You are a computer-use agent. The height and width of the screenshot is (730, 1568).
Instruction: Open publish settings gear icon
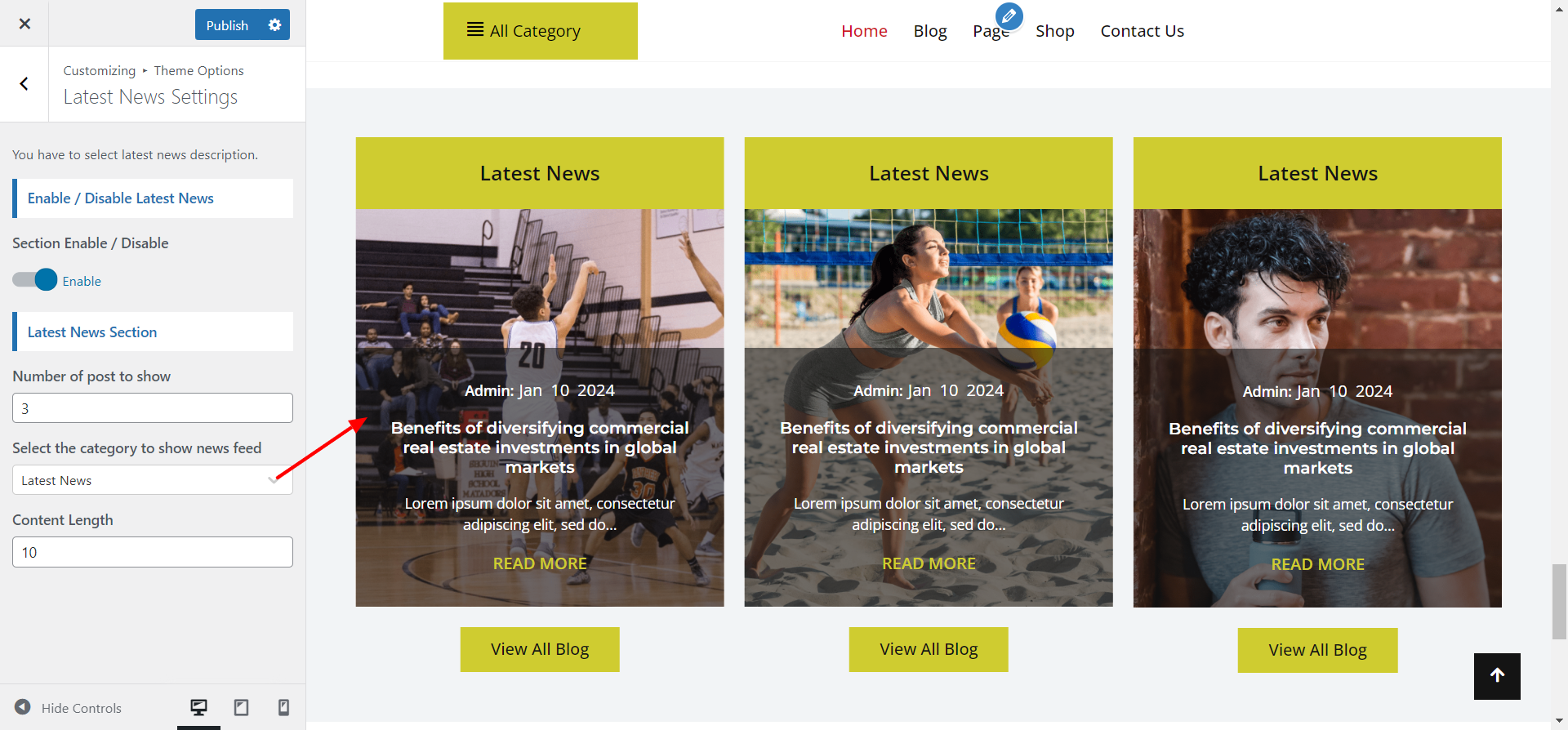point(275,24)
